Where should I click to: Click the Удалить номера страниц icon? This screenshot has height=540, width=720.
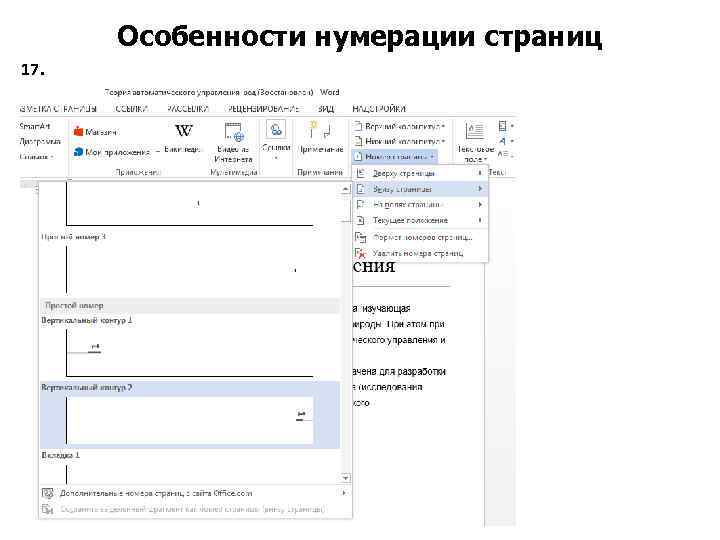tap(361, 253)
